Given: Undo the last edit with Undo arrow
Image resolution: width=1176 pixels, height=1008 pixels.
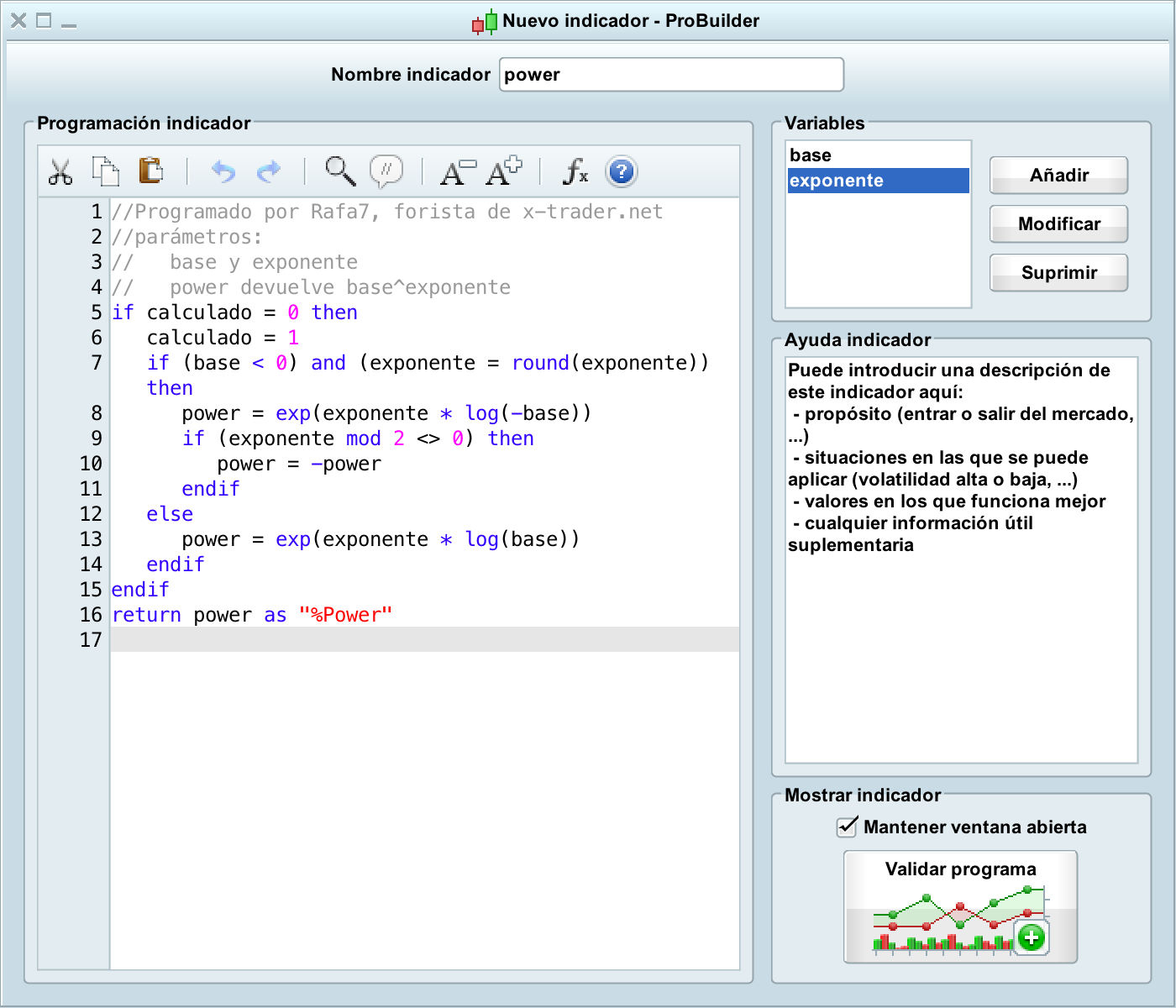Looking at the screenshot, I should tap(223, 171).
